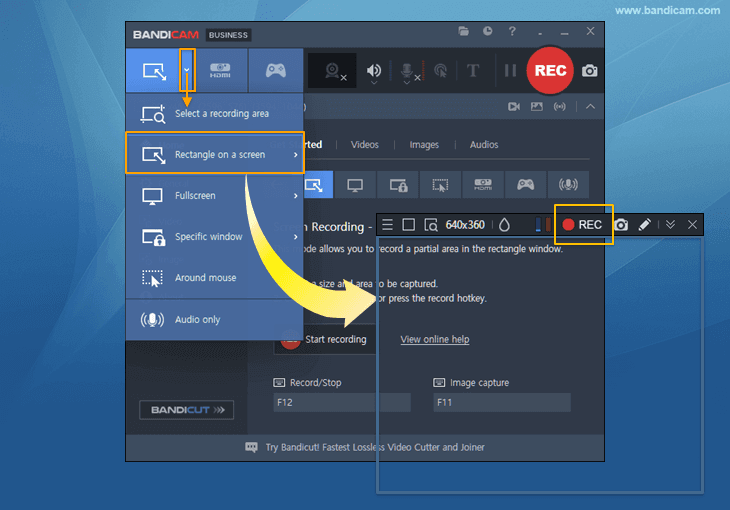Toggle the microphone icon
Image resolution: width=730 pixels, height=510 pixels.
[x=407, y=71]
